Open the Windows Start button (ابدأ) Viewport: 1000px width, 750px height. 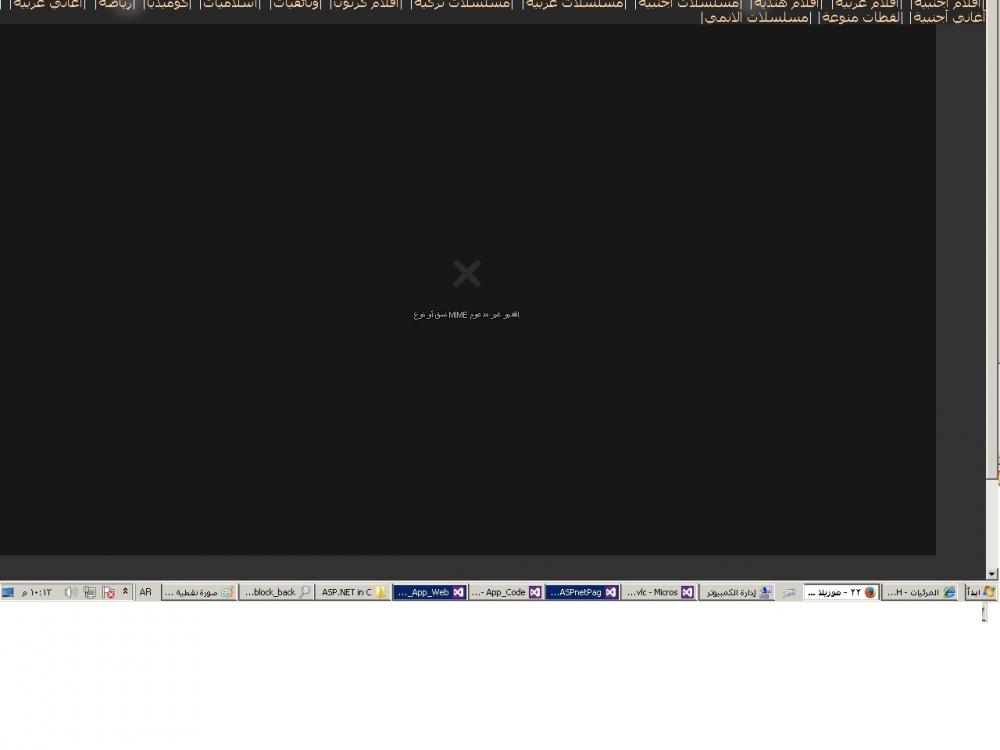click(x=981, y=592)
